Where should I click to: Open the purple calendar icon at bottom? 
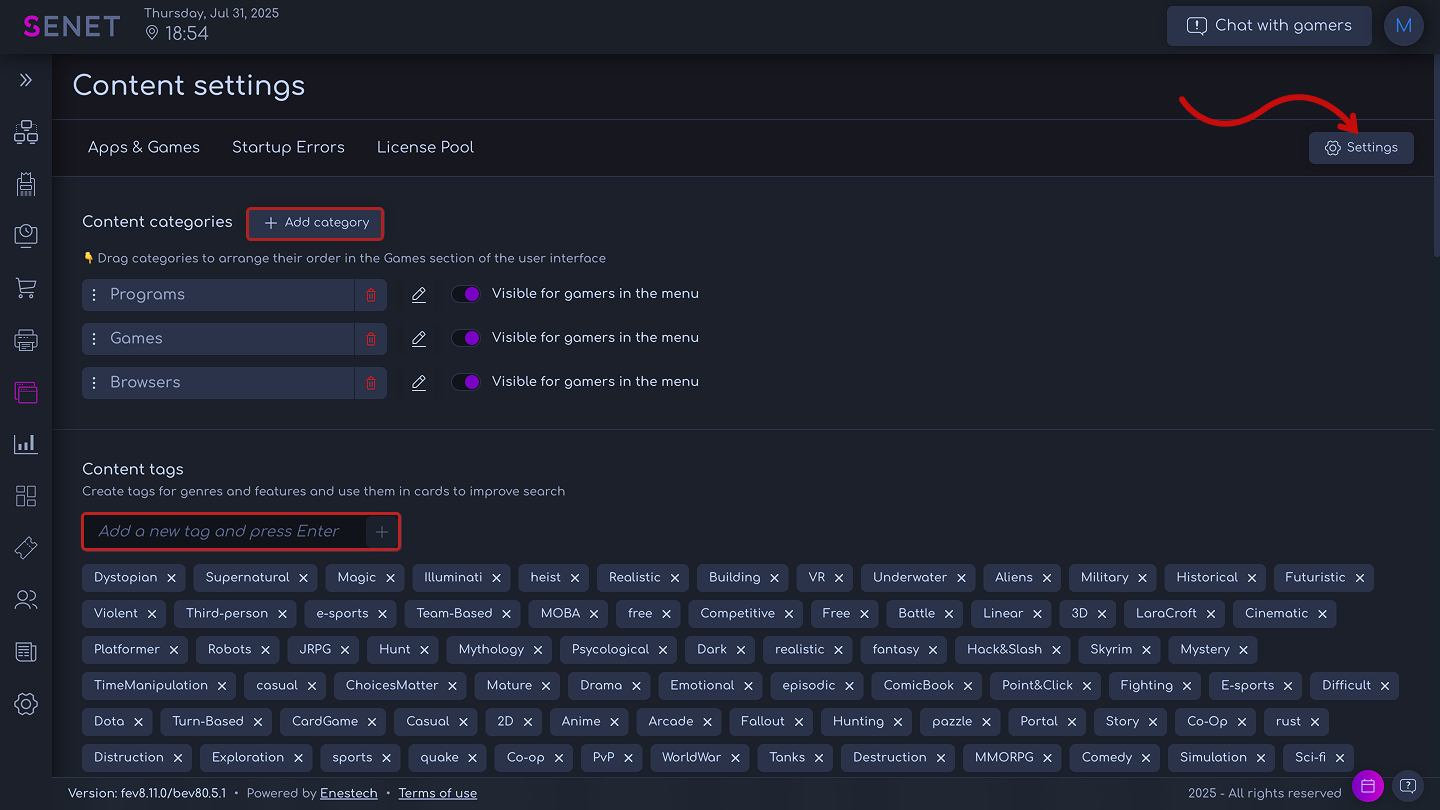pos(1367,785)
